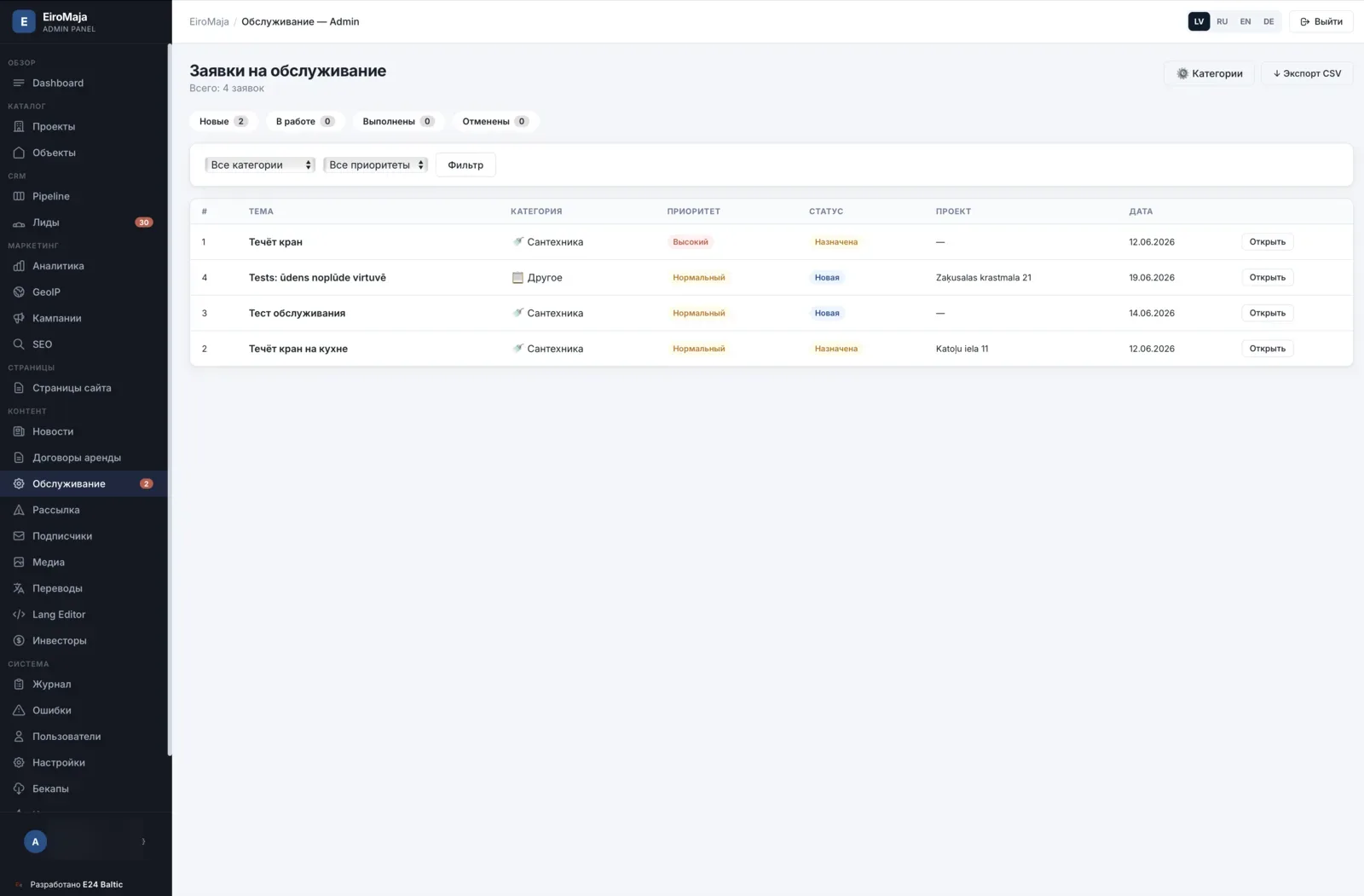Switch language to RU
The height and width of the screenshot is (896, 1364).
pos(1222,21)
